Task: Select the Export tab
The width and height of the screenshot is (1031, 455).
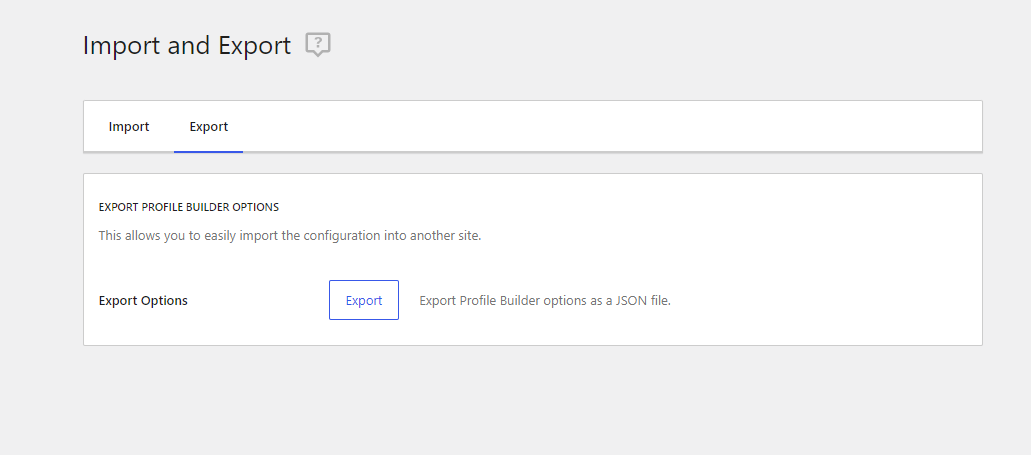Action: [208, 126]
